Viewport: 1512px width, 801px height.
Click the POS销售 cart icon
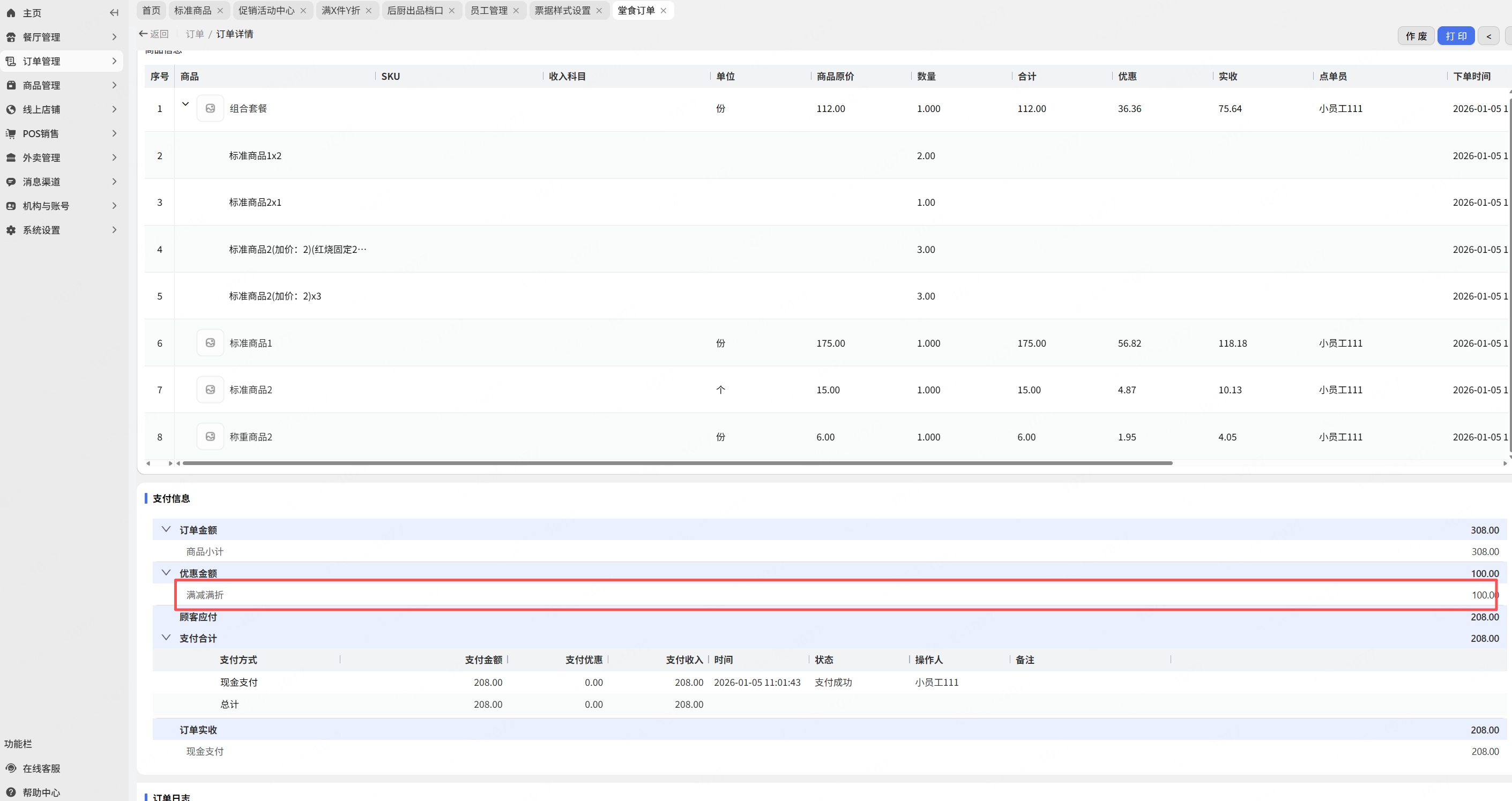11,133
